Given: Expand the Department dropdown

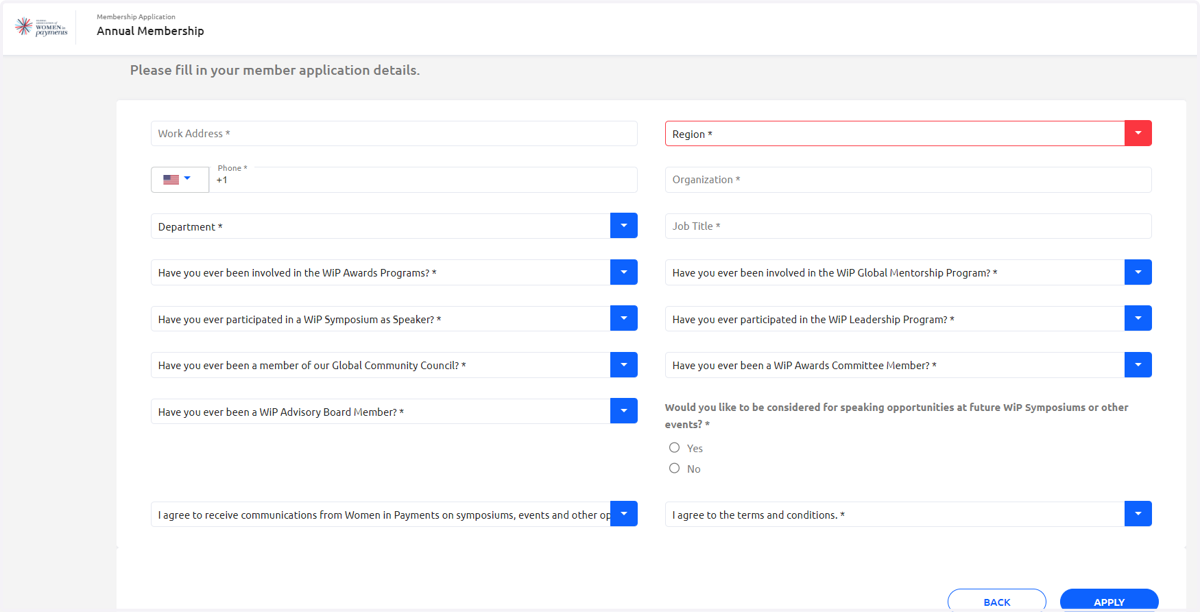Looking at the screenshot, I should [x=624, y=226].
